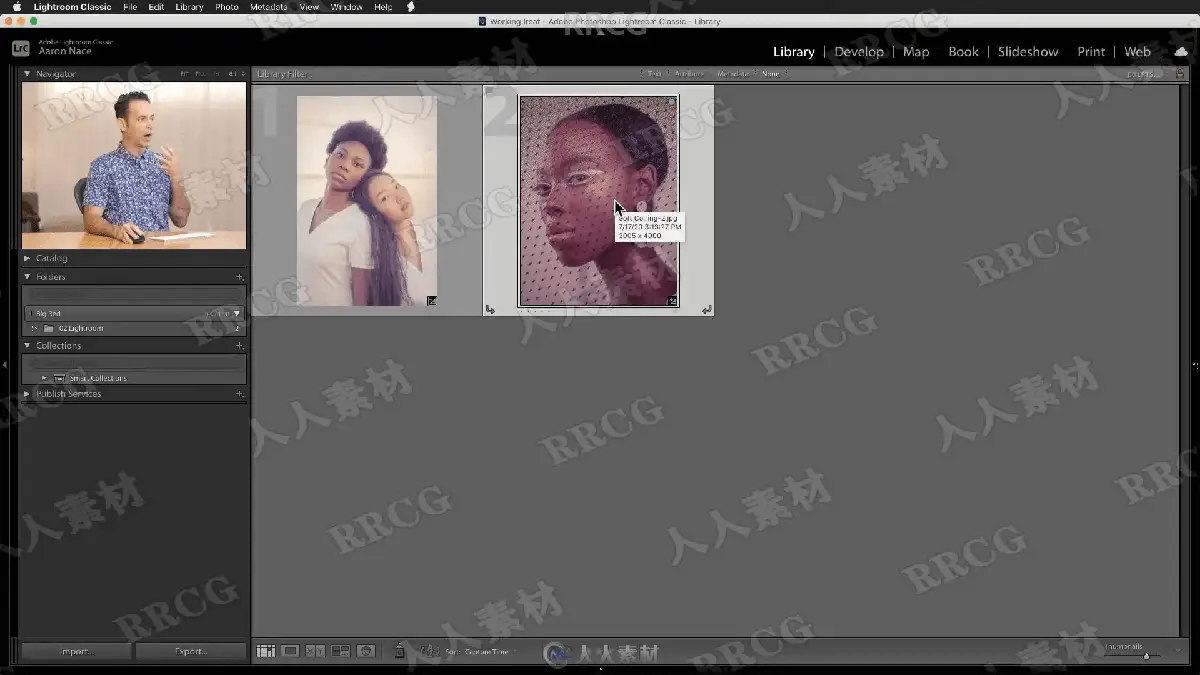Click the second photo's develop adjustments badge
The height and width of the screenshot is (675, 1200).
pyautogui.click(x=672, y=300)
